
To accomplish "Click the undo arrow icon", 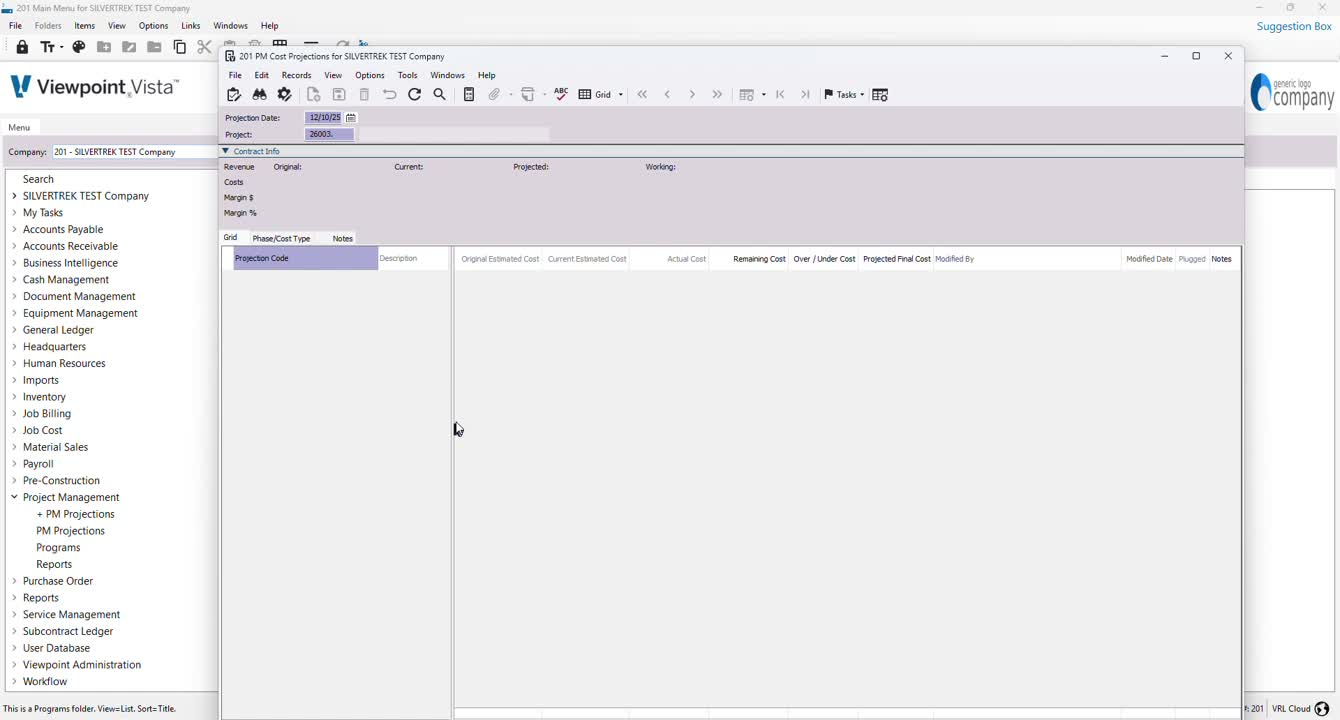I will [390, 95].
